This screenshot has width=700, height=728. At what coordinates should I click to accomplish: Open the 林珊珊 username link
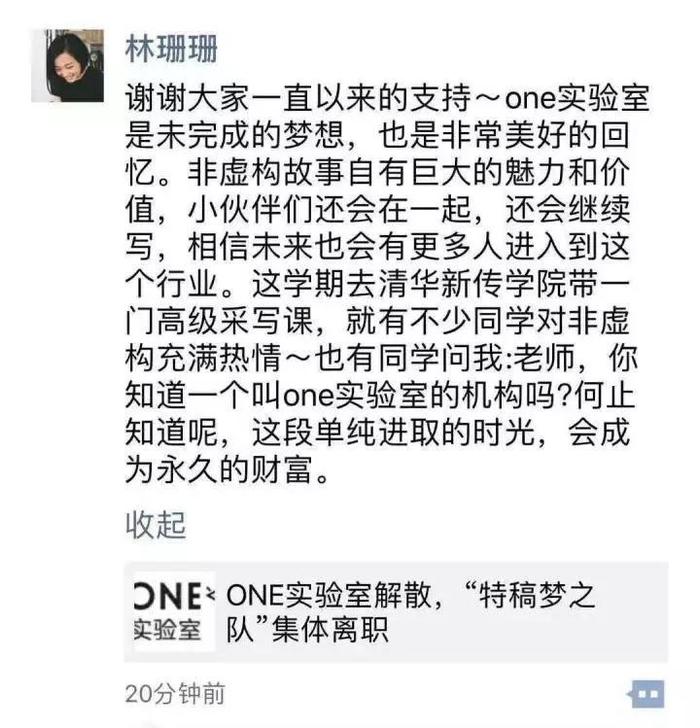(171, 49)
